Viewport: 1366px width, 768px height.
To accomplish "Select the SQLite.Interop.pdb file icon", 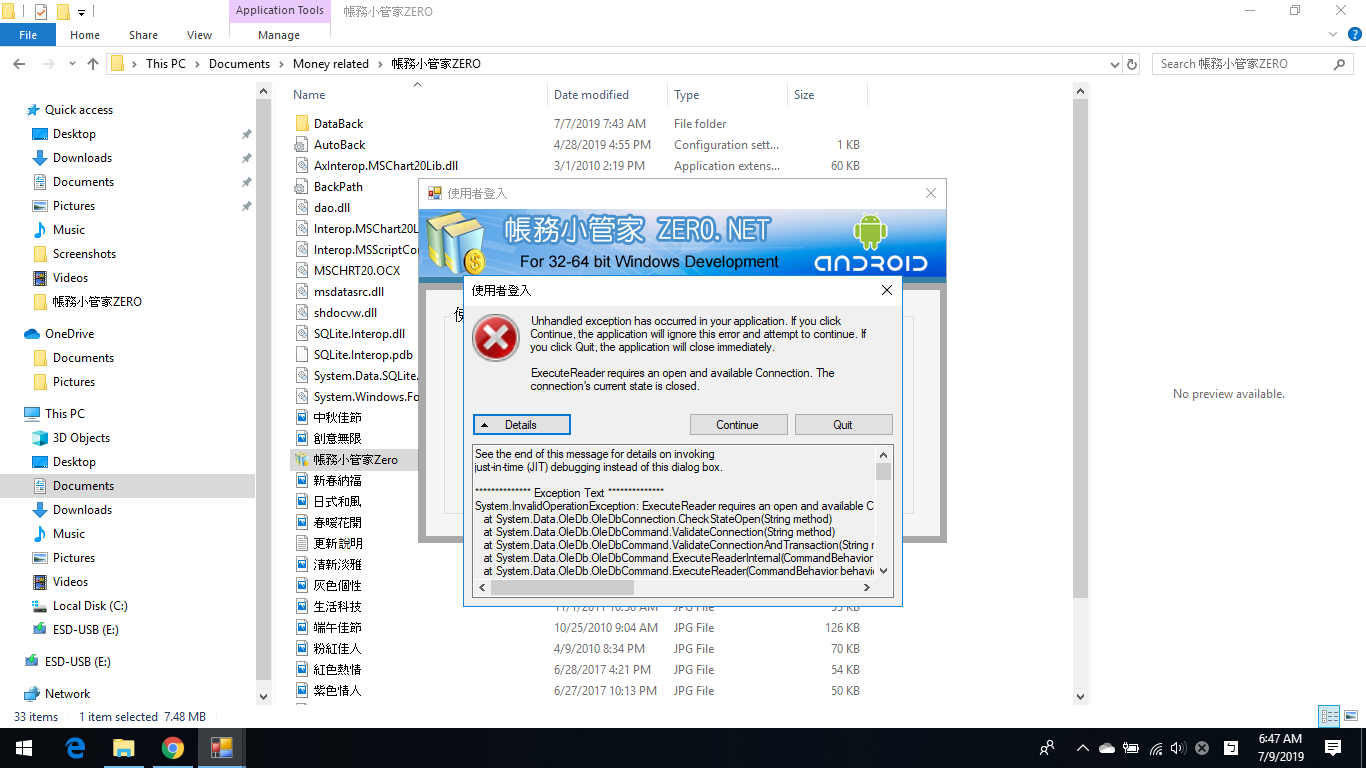I will (301, 355).
